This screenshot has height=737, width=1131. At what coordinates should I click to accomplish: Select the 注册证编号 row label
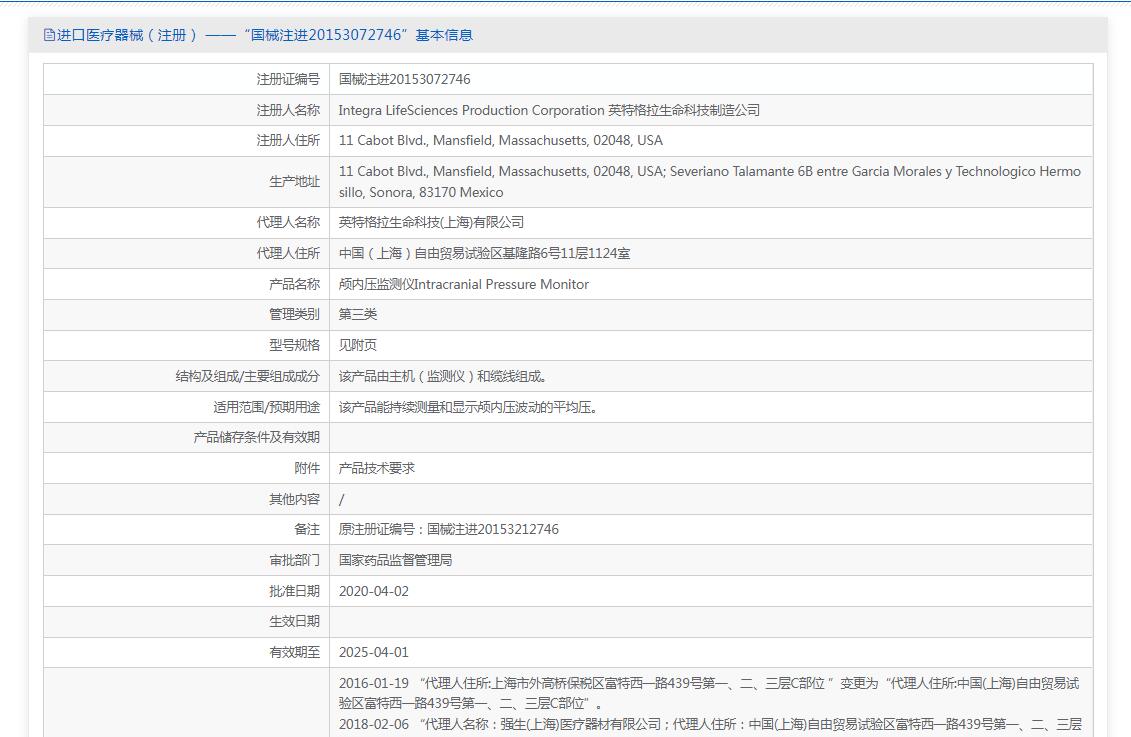pos(288,79)
